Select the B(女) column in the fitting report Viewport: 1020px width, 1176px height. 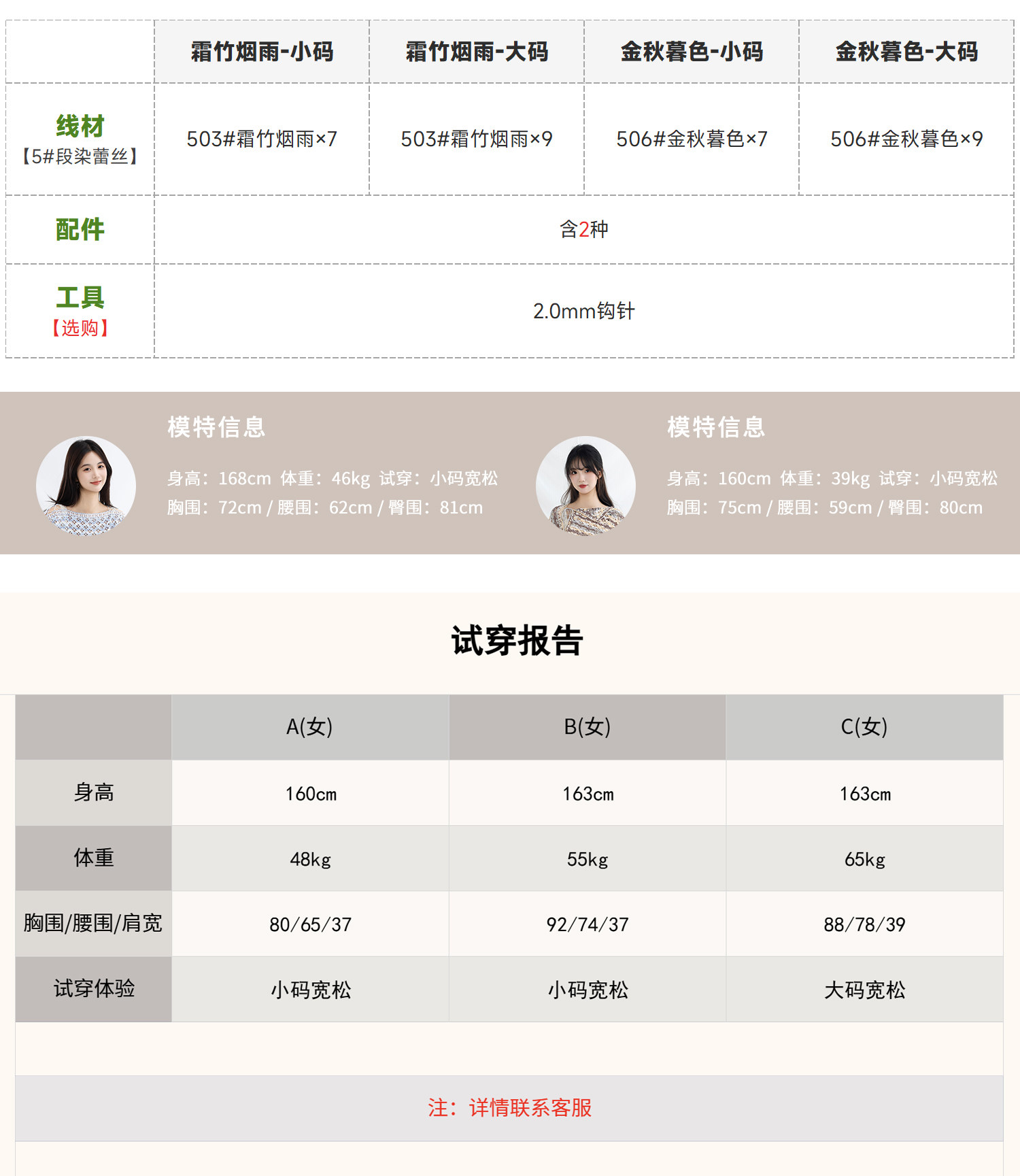587,727
